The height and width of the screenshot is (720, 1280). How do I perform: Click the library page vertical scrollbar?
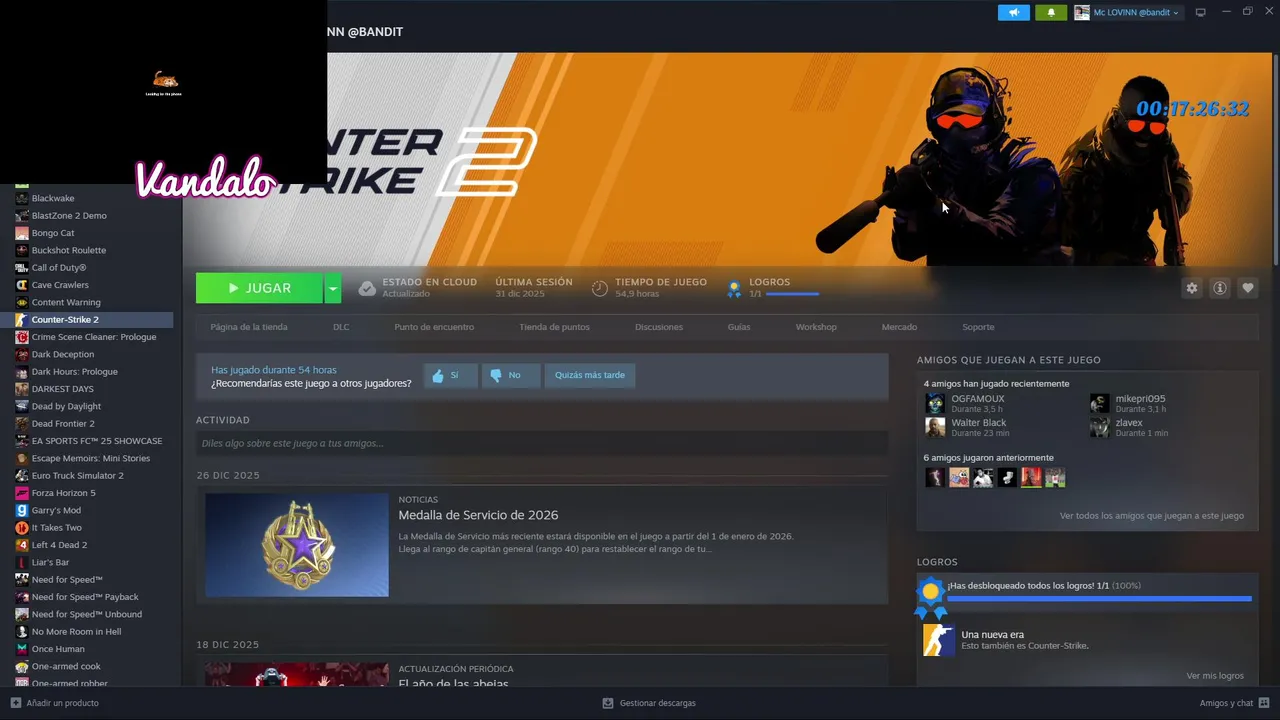click(x=1275, y=160)
